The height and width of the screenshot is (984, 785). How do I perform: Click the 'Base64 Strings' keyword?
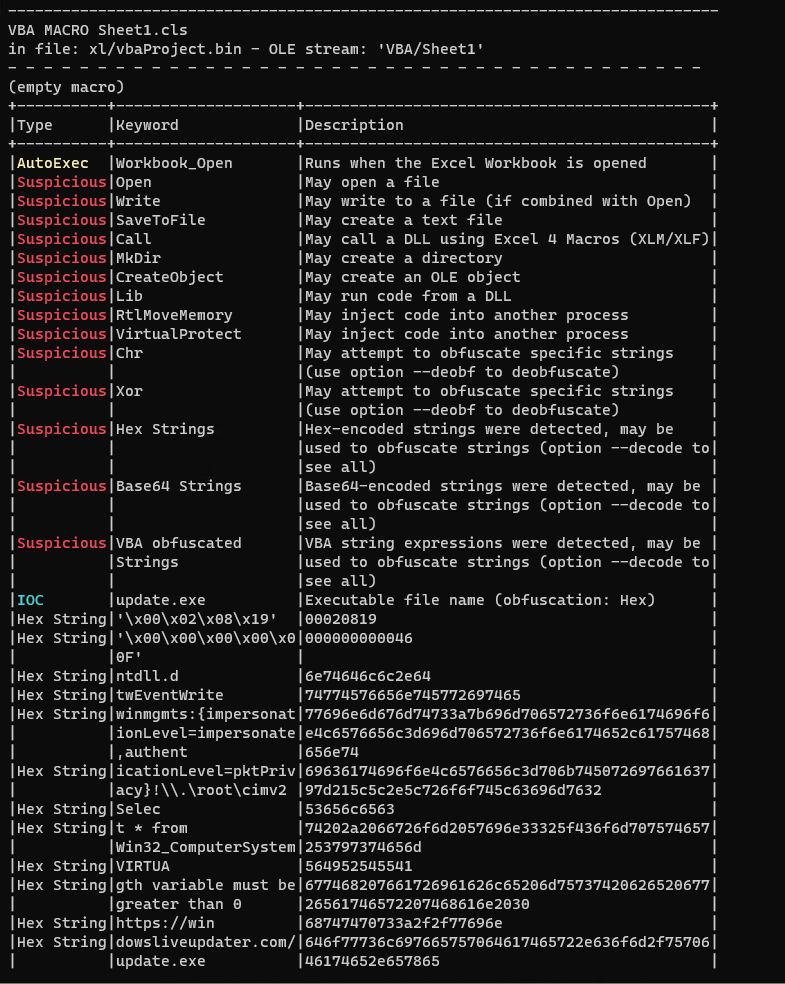178,486
